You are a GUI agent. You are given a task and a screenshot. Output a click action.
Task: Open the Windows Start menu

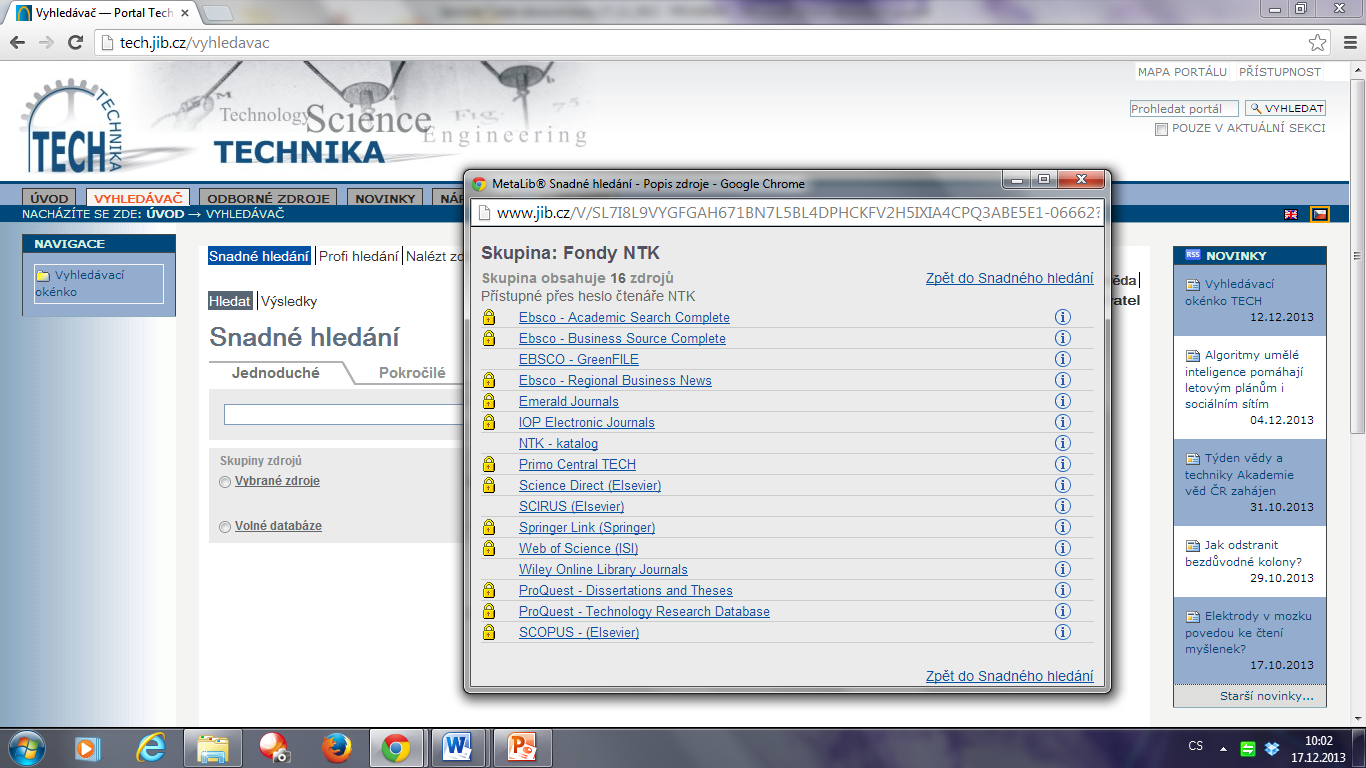(x=27, y=747)
